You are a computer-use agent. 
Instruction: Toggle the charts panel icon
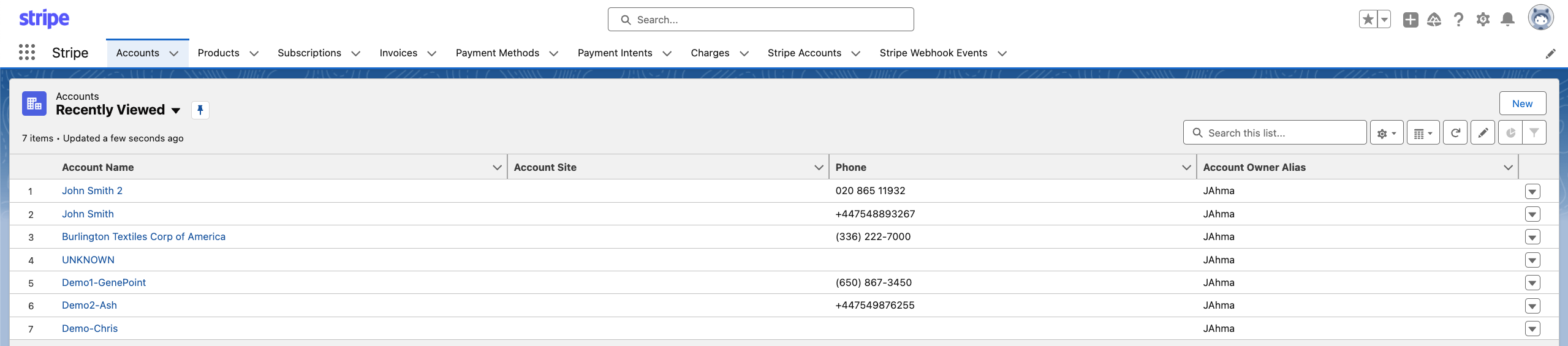[x=1510, y=133]
